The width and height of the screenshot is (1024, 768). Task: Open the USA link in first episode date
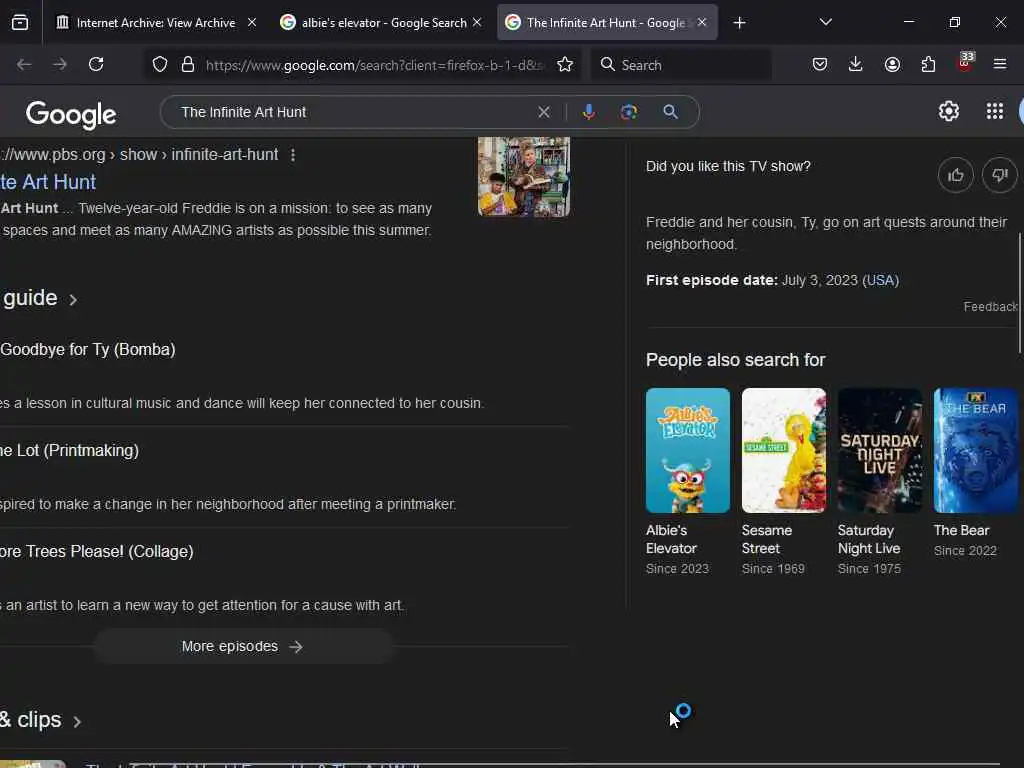point(880,280)
